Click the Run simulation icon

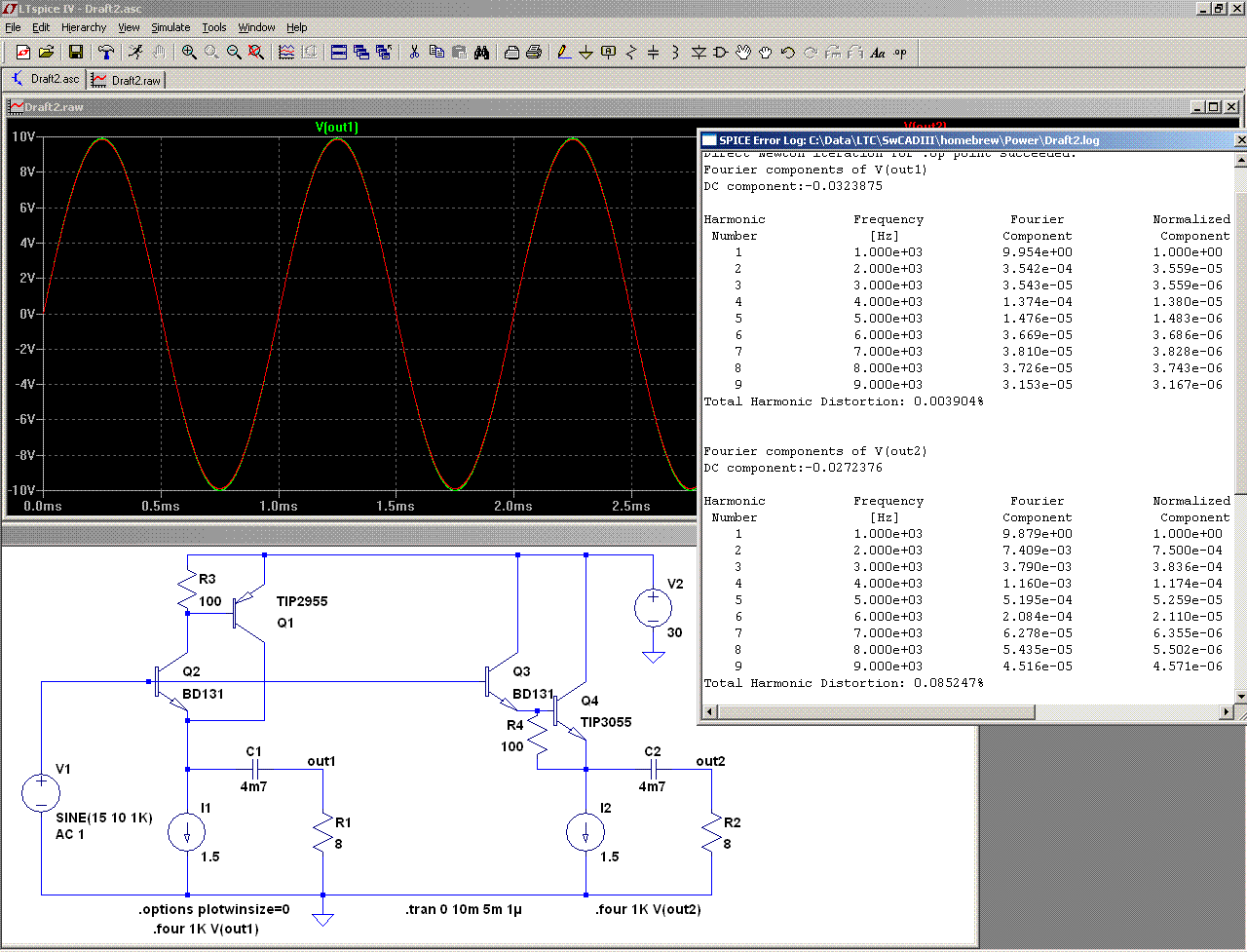(x=135, y=53)
